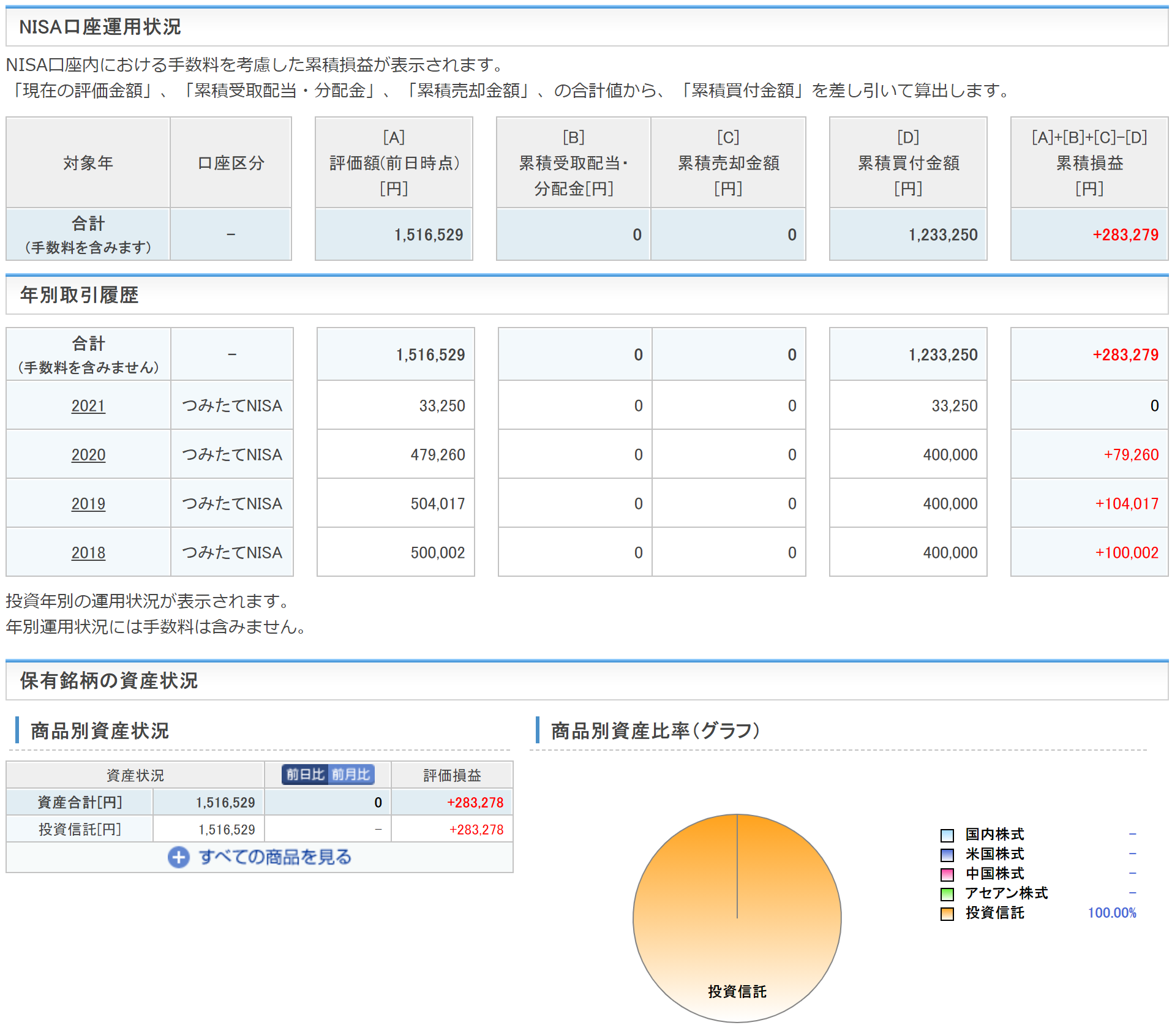This screenshot has width=1172, height=1036.
Task: Click the 2019 year link
Action: pyautogui.click(x=88, y=504)
